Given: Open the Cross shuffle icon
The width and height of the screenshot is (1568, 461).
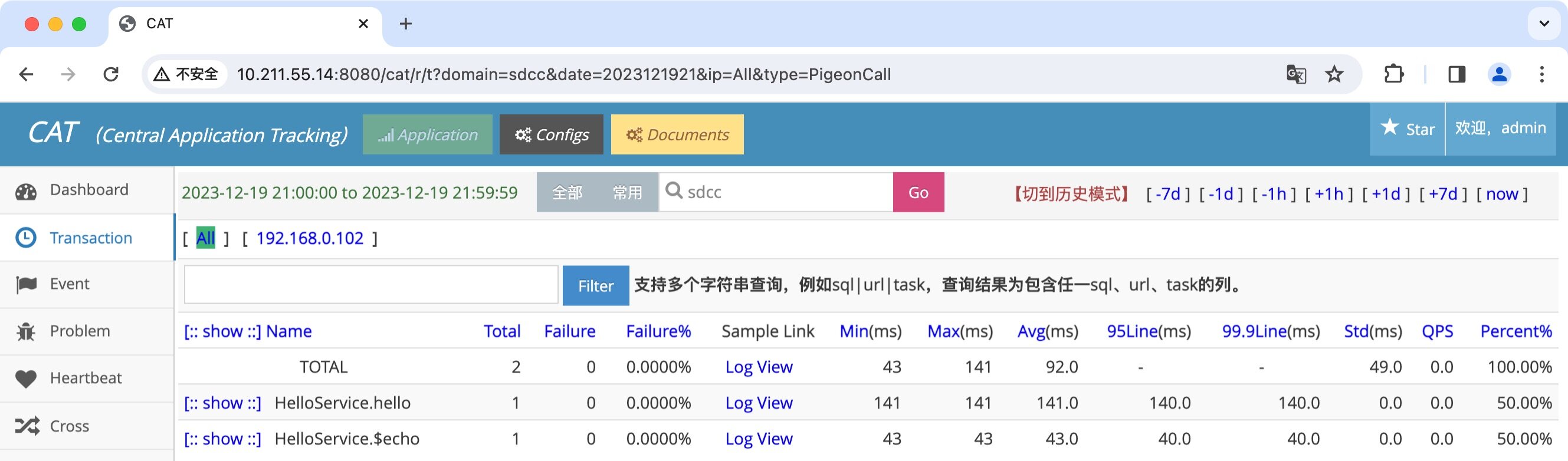Looking at the screenshot, I should pos(27,426).
